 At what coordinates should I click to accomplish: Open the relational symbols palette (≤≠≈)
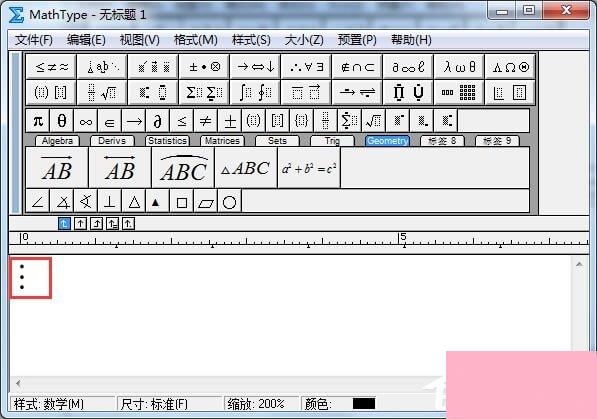pyautogui.click(x=51, y=67)
